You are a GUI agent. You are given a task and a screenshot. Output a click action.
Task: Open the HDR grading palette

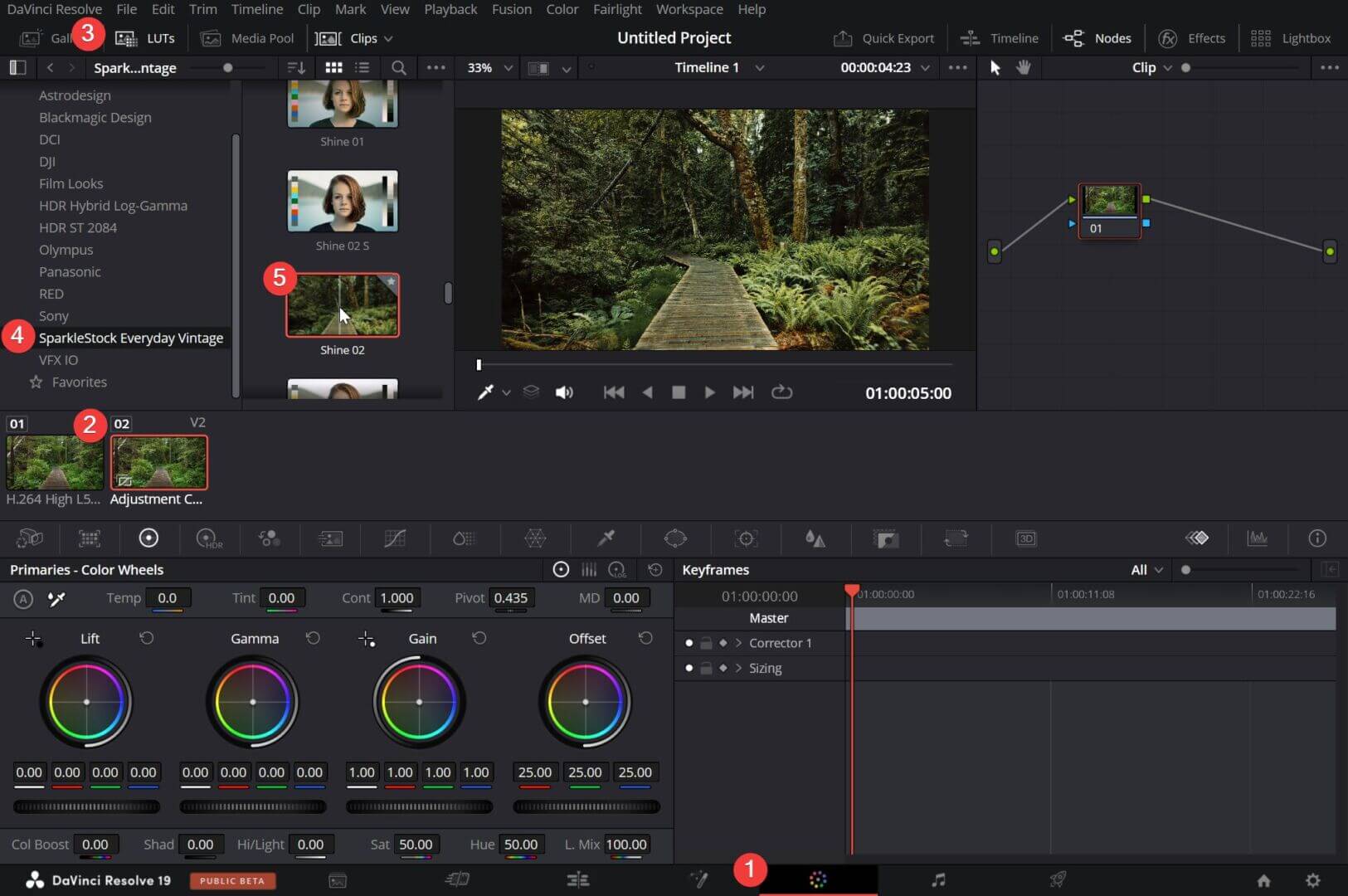pos(209,538)
